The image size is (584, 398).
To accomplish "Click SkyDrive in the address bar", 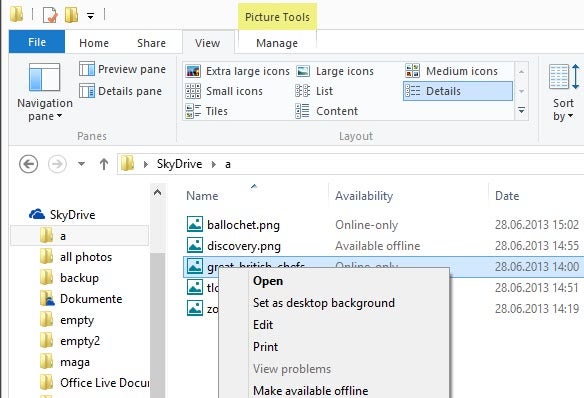I will pos(180,164).
